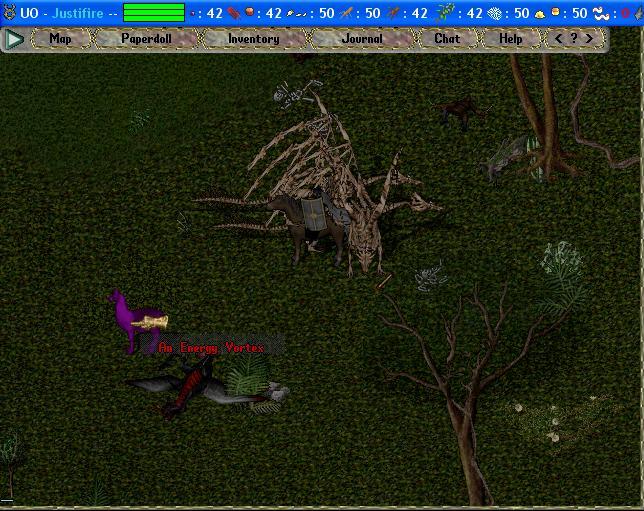Click the brown mandrake counter icon beside the third 42
The image size is (644, 511).
(393, 13)
